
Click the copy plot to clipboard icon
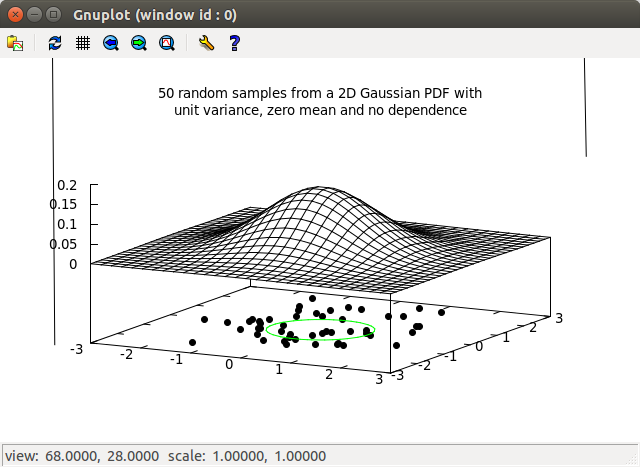point(15,43)
